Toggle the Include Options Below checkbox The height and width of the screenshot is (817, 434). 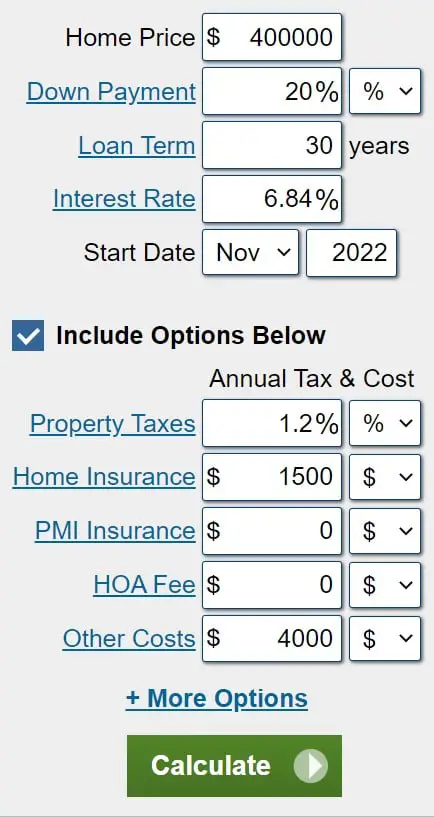[x=28, y=335]
